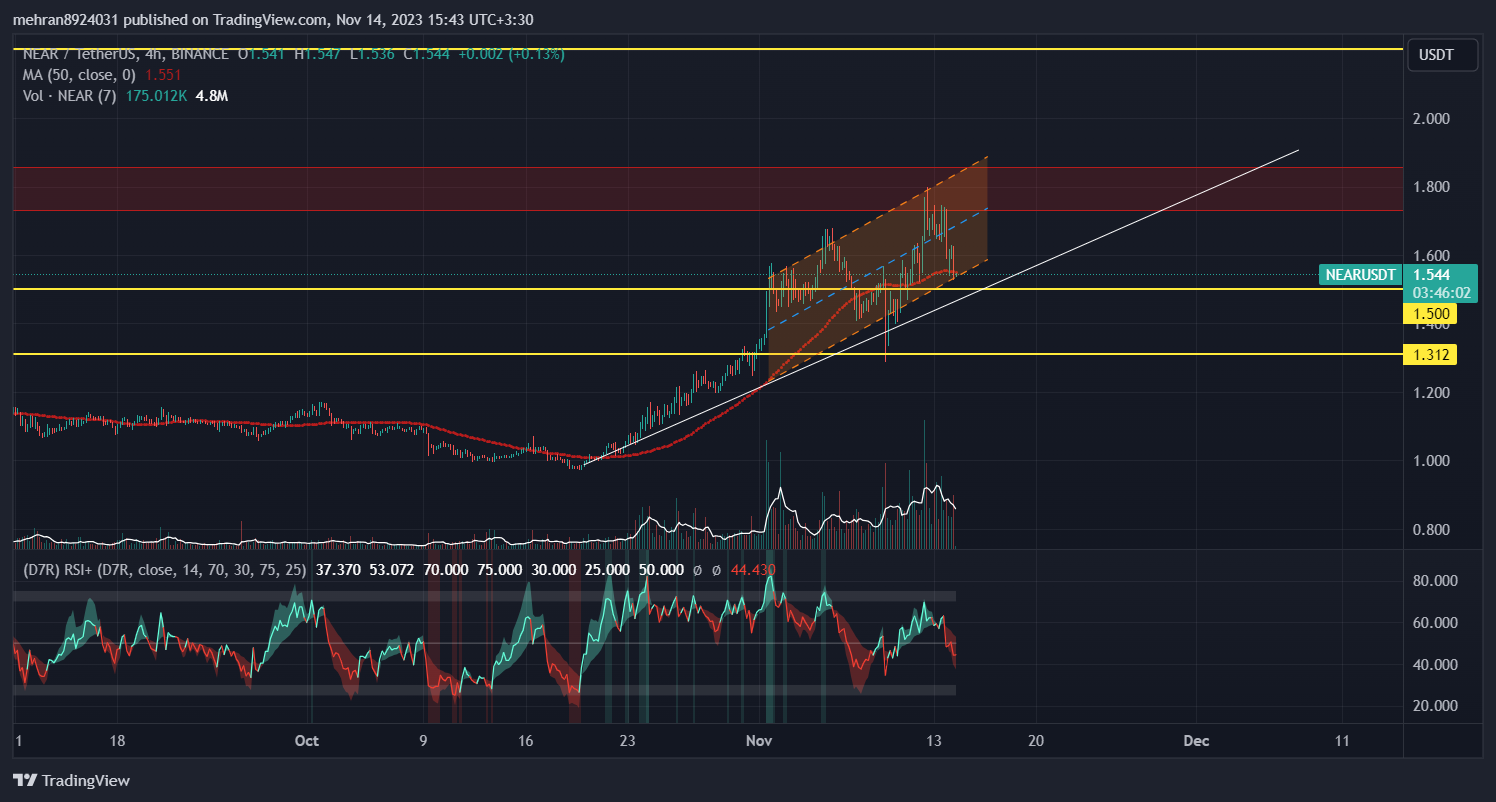Click 2.000 on the price axis

[1431, 119]
